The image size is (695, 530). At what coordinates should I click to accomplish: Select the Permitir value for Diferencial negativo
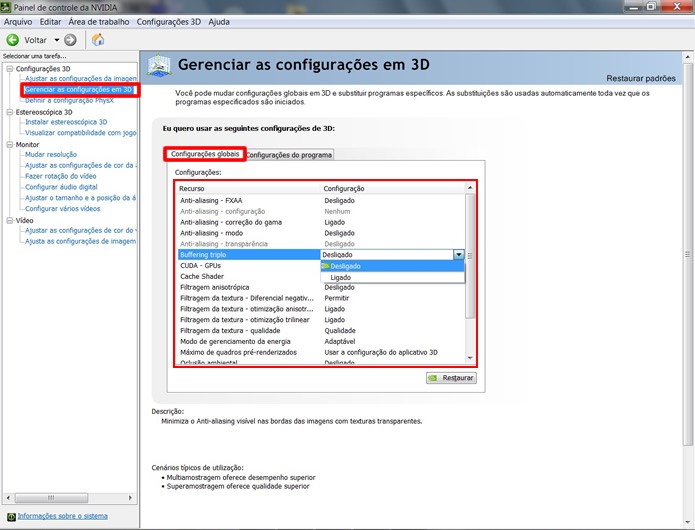(336, 298)
